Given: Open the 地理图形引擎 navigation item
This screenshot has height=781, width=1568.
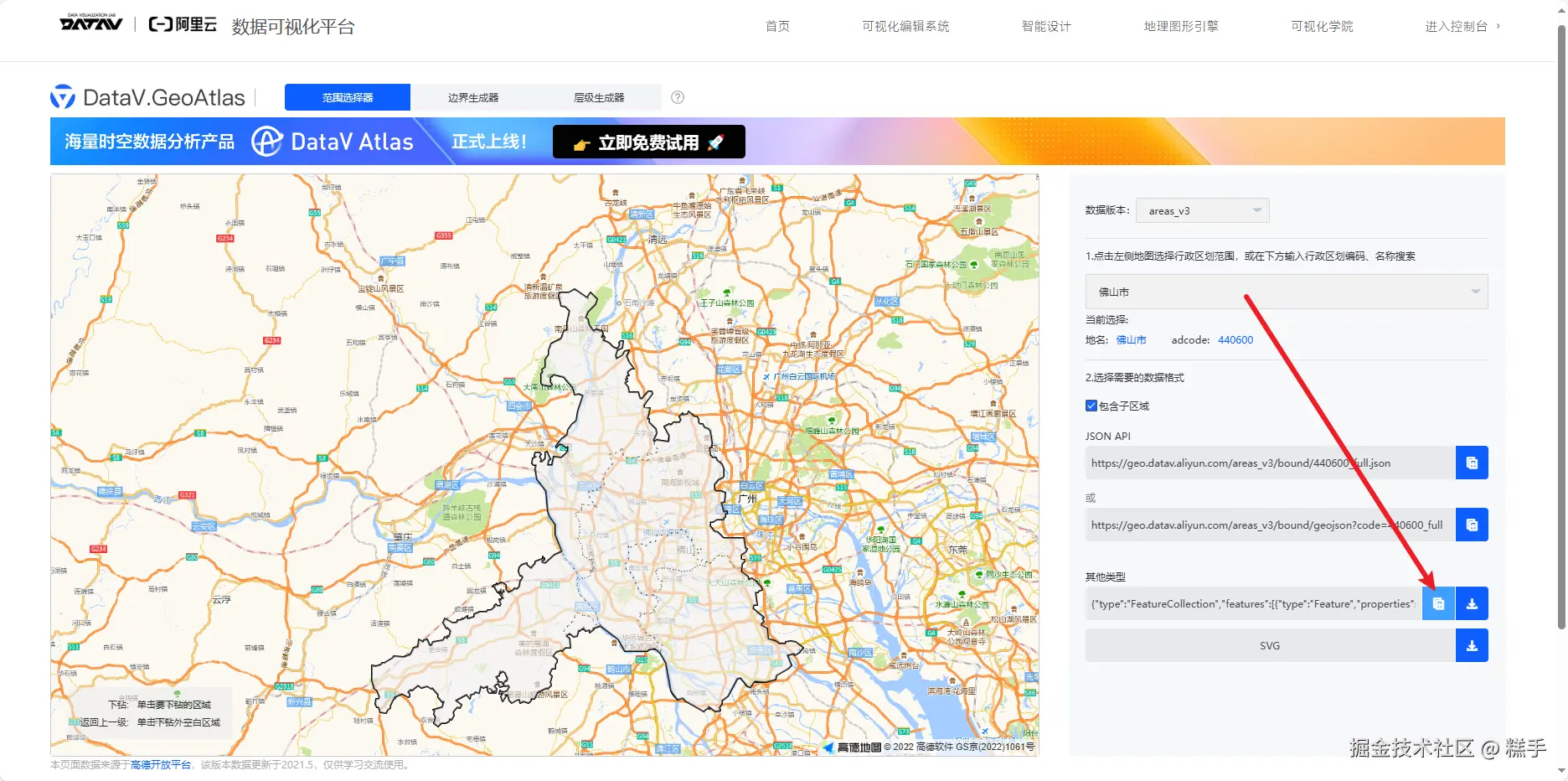Looking at the screenshot, I should click(1181, 26).
